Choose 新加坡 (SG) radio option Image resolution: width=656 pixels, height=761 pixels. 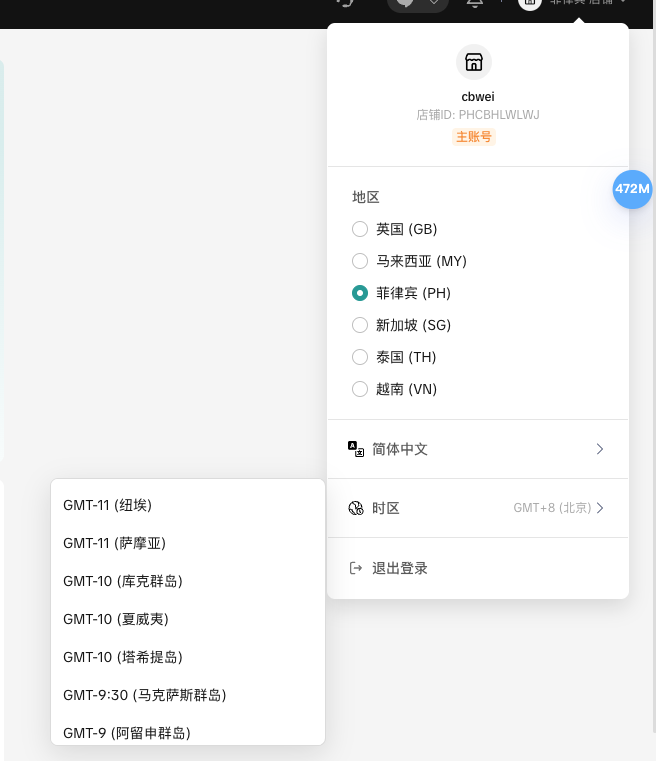tap(360, 325)
